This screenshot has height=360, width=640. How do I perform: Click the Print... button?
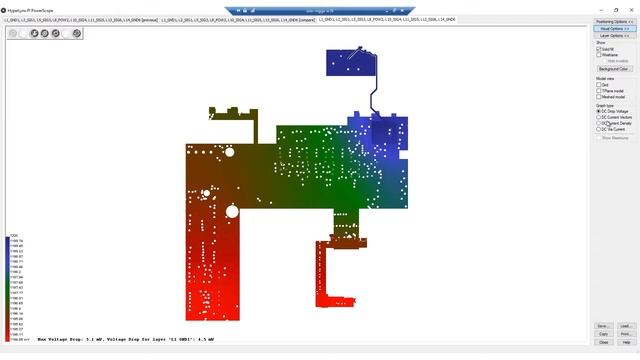coord(626,334)
